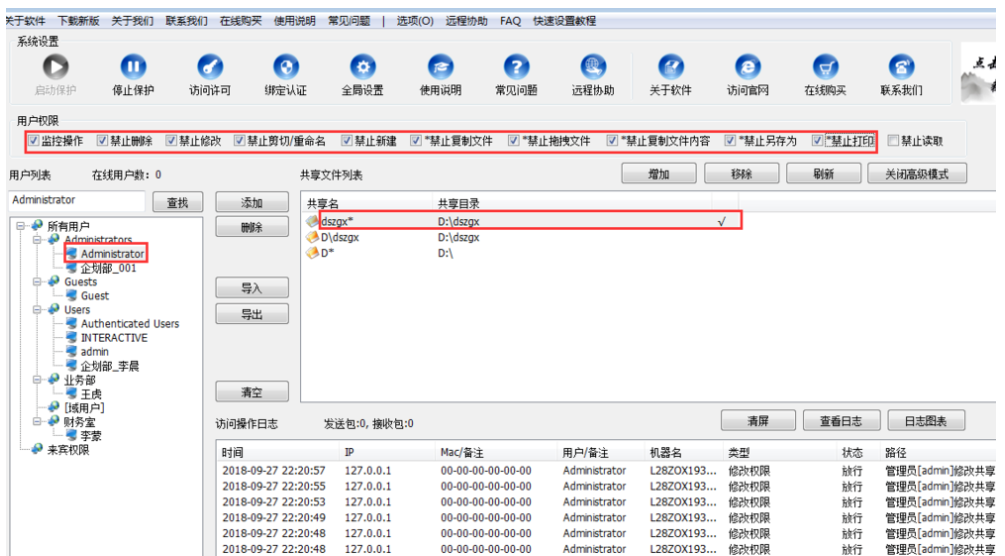Open 访问官网 browser icon

(747, 67)
